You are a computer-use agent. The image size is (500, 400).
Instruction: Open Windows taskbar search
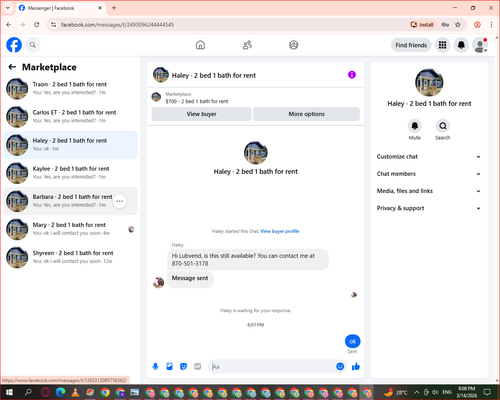pos(28,392)
